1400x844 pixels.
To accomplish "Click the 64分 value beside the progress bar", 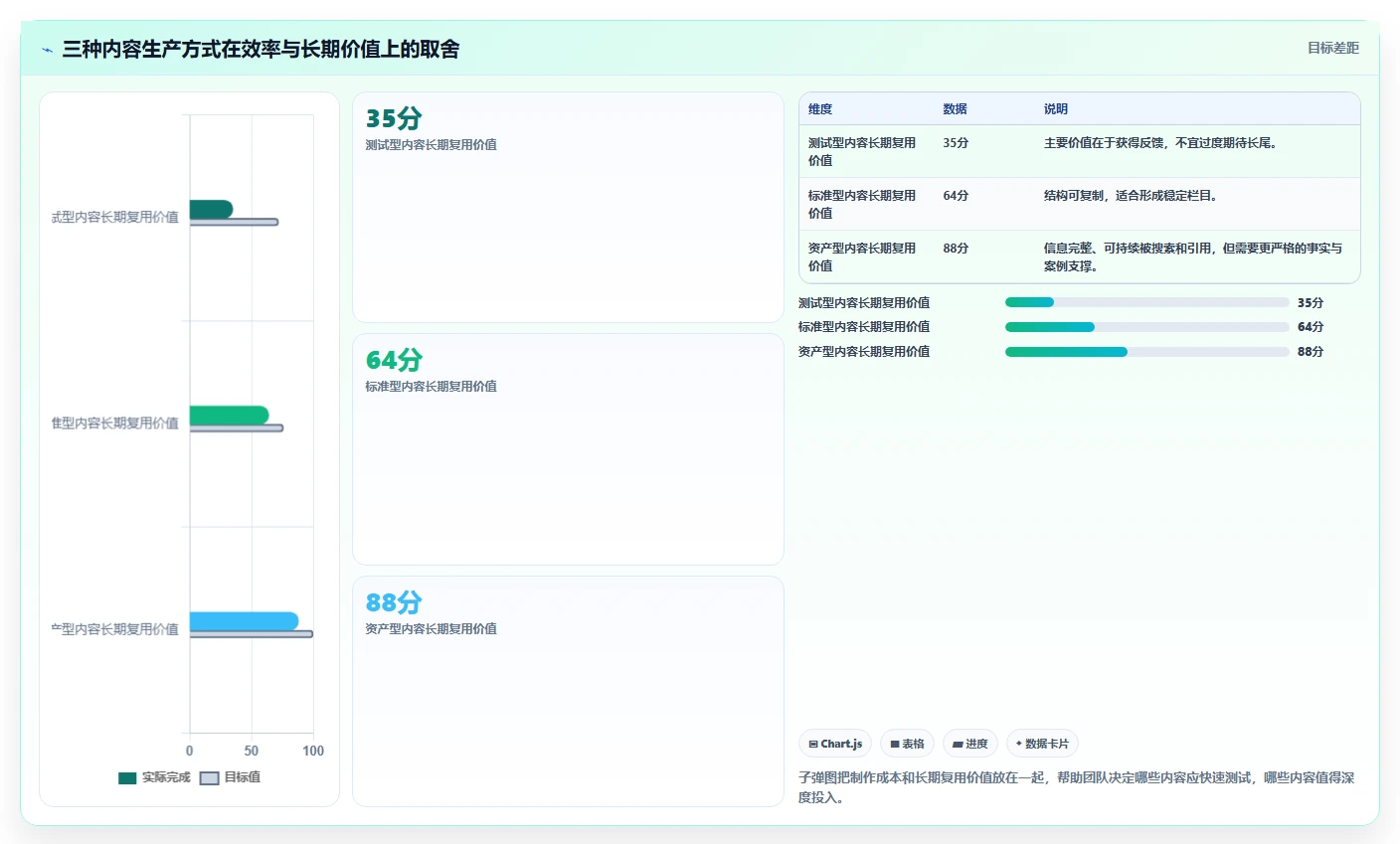I will click(x=1311, y=327).
